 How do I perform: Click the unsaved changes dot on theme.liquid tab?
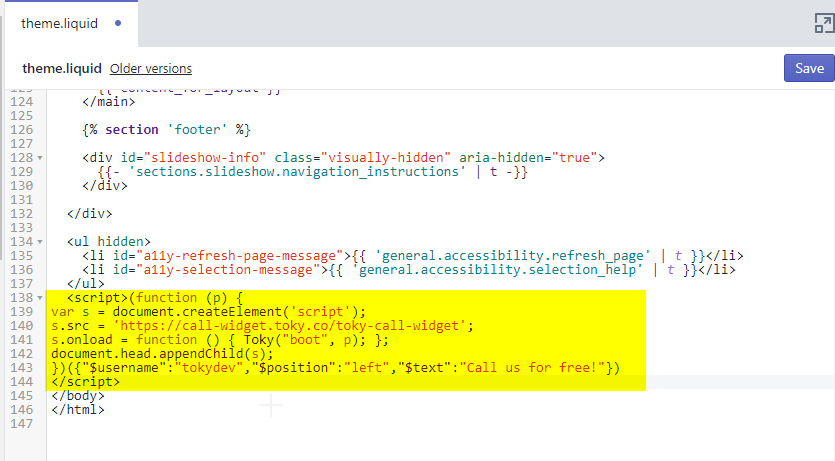point(118,23)
